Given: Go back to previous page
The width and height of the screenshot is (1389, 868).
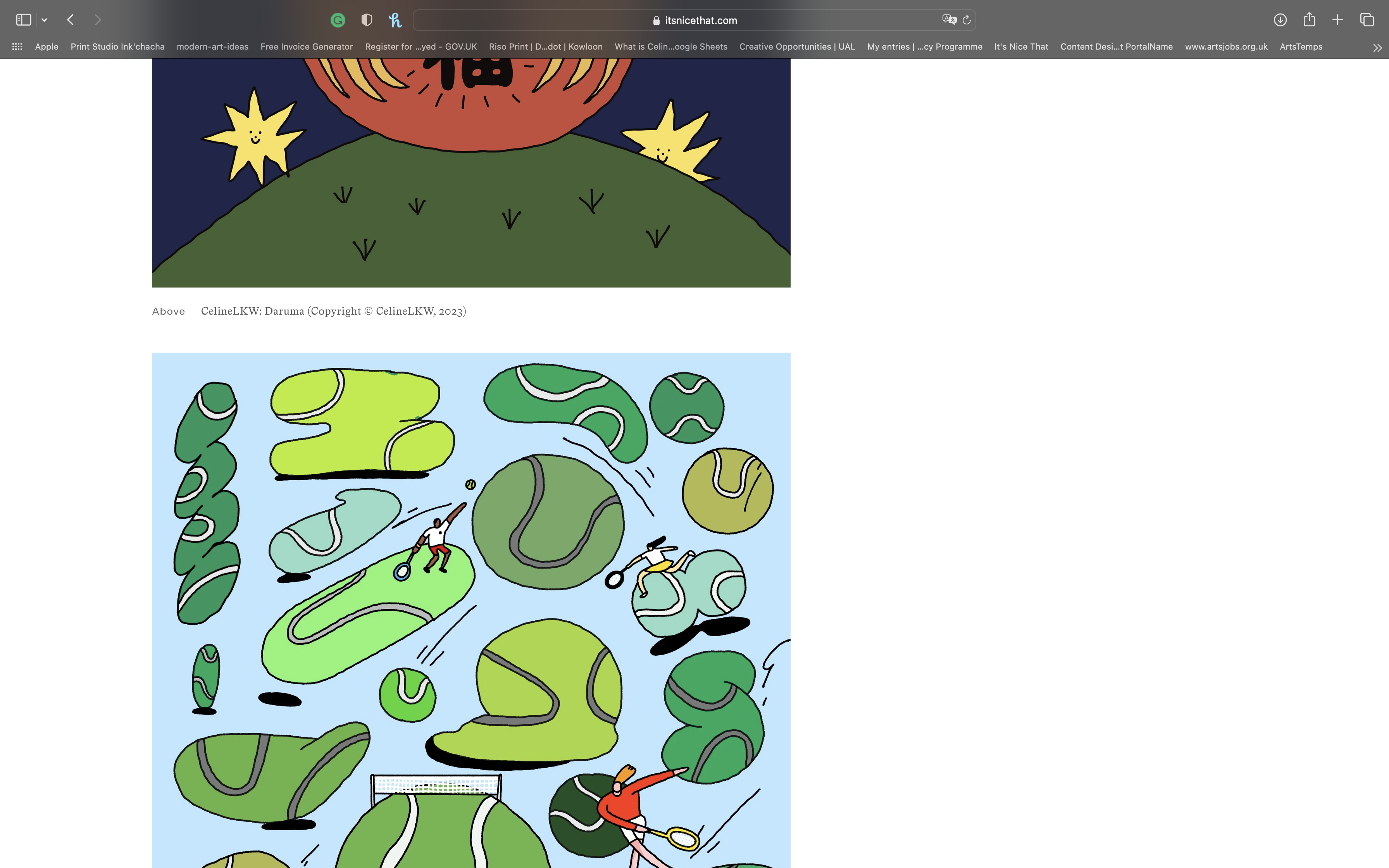Looking at the screenshot, I should point(71,20).
